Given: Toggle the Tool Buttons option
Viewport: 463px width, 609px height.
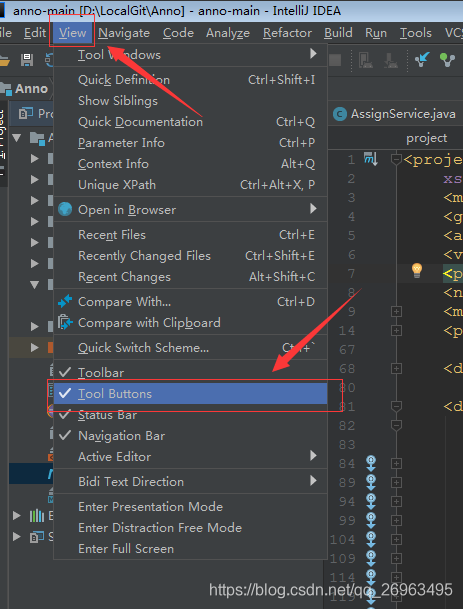Looking at the screenshot, I should [190, 393].
